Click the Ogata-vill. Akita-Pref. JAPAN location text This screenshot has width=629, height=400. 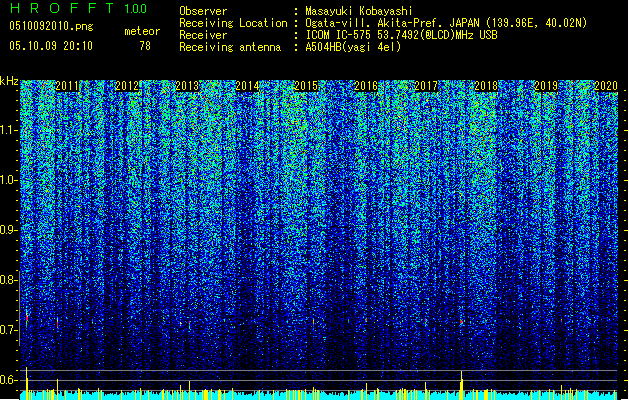tap(446, 23)
